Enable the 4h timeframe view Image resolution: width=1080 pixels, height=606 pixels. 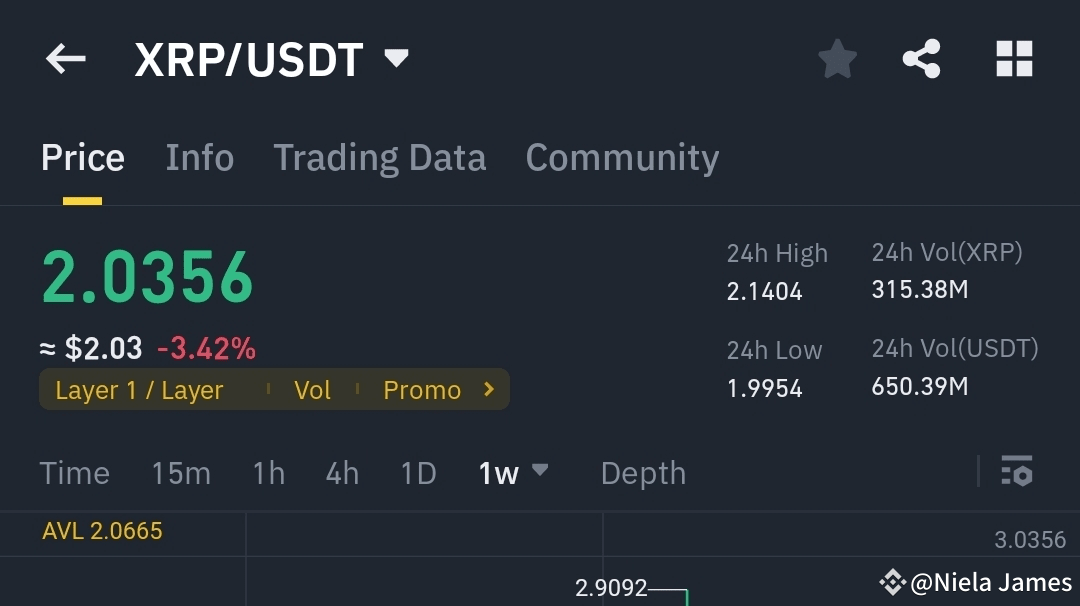(x=341, y=473)
